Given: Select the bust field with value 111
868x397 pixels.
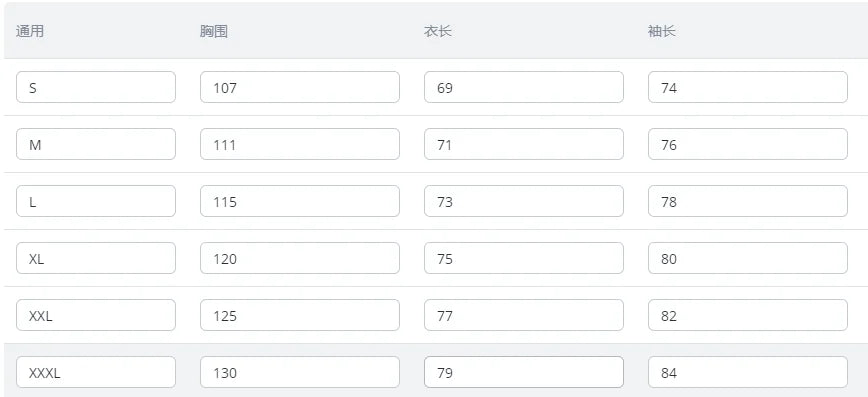Looking at the screenshot, I should tap(299, 144).
